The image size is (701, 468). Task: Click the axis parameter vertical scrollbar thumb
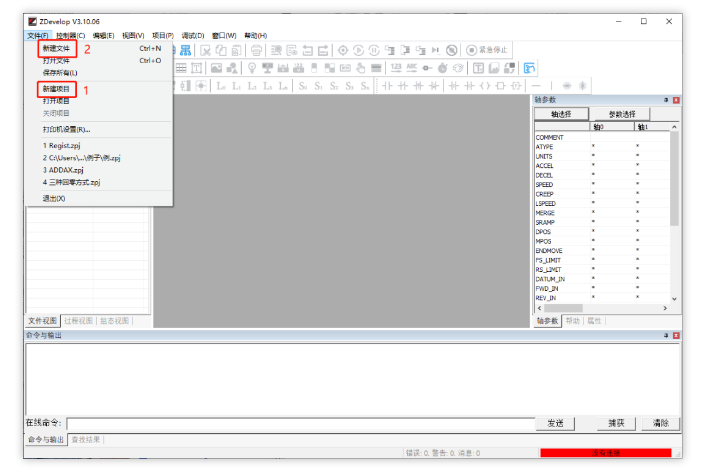pyautogui.click(x=674, y=179)
